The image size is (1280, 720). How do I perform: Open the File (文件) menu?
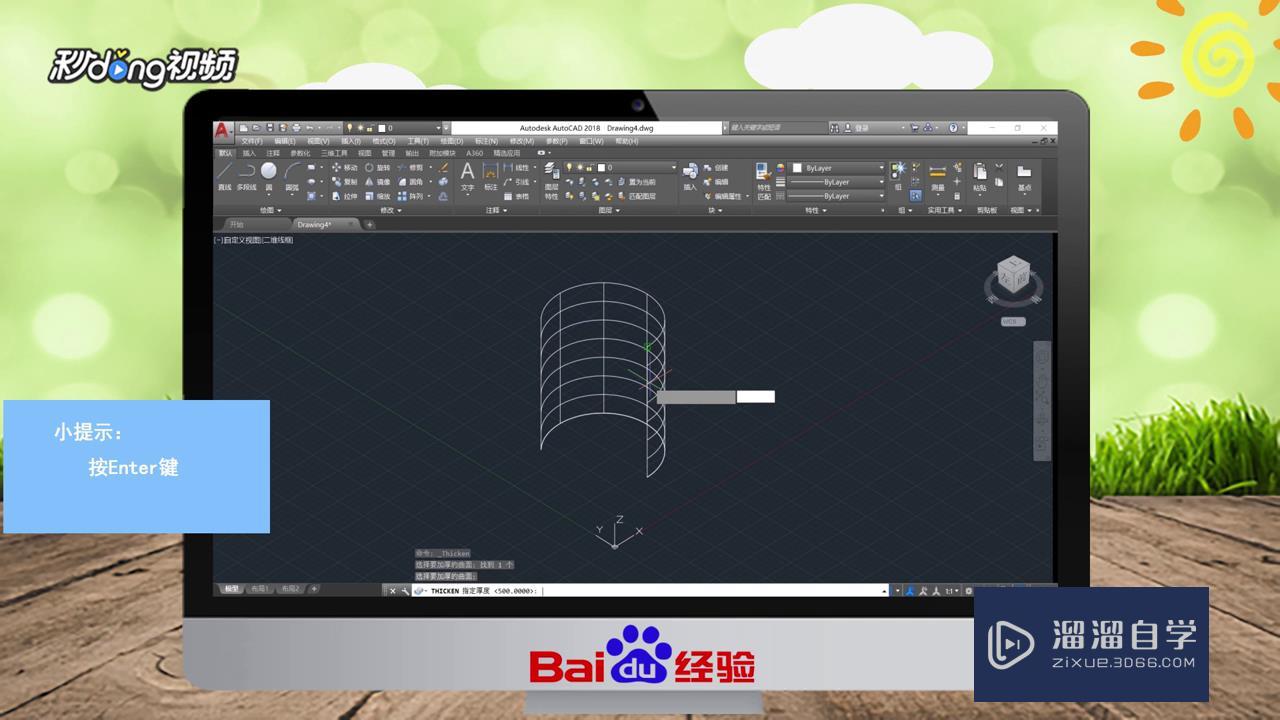tap(252, 141)
